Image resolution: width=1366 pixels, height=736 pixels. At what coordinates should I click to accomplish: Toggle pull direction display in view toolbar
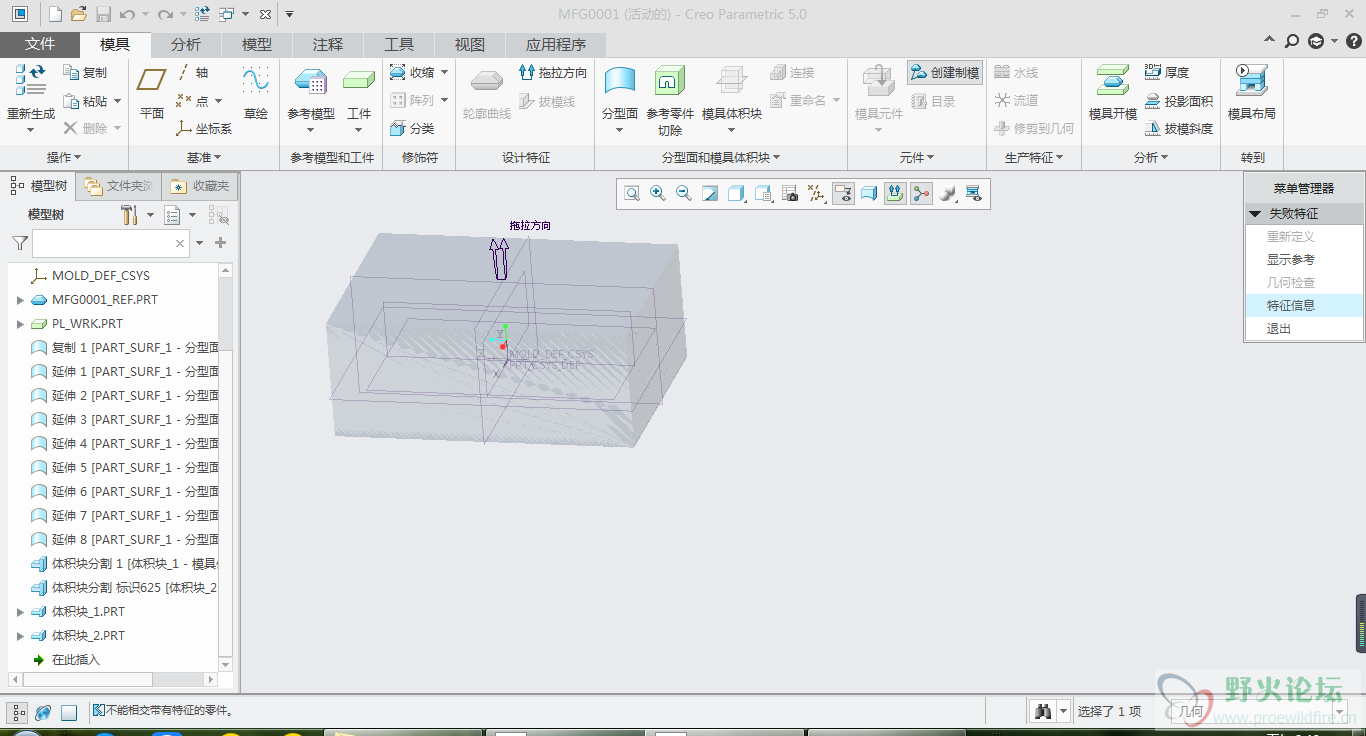click(x=895, y=193)
